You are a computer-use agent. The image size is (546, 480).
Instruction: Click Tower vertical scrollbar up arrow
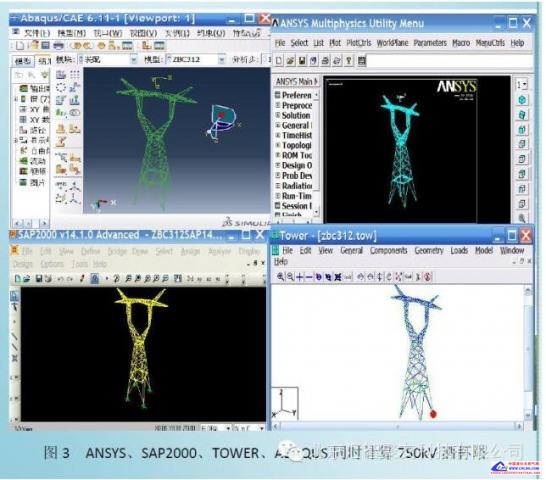(x=528, y=290)
